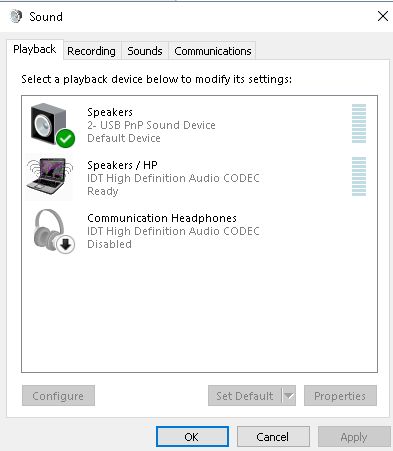Click the Speakers / HP volume level meter

359,176
